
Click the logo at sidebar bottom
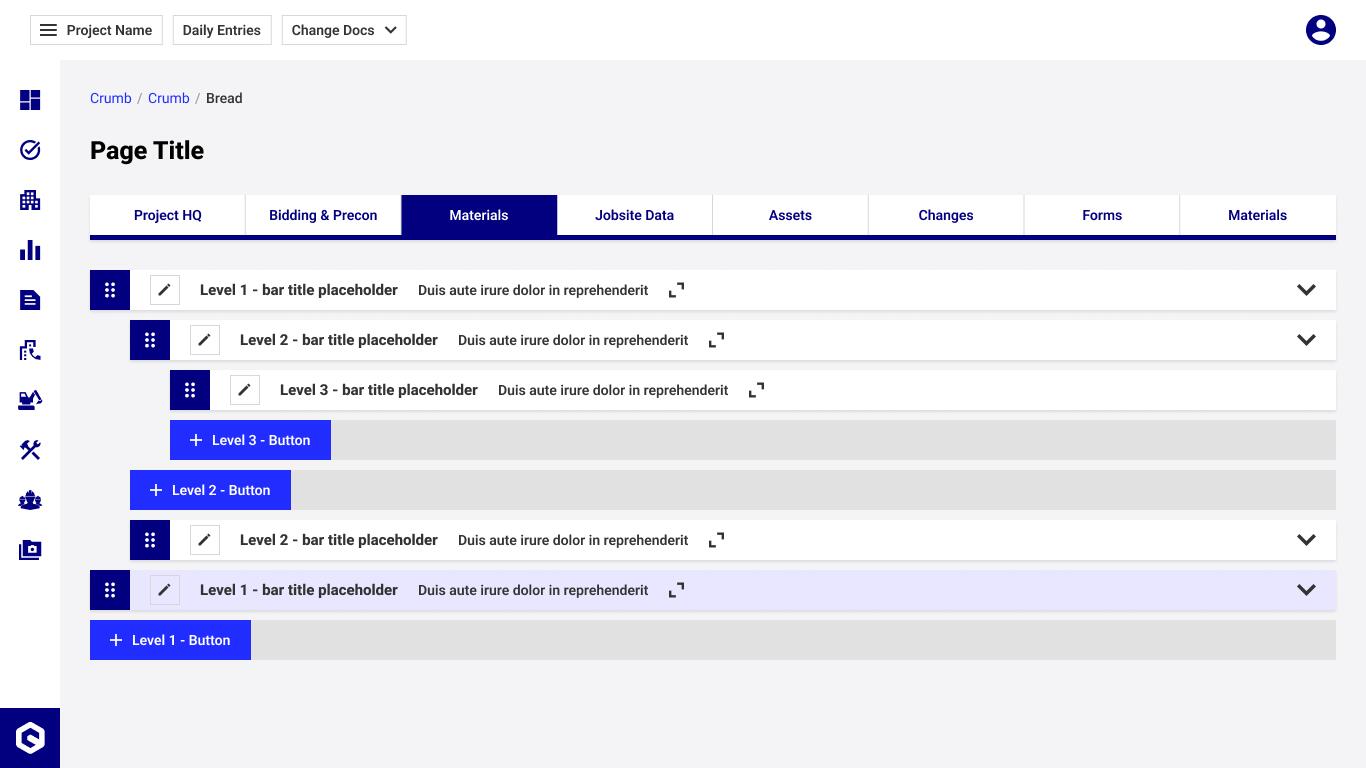(x=30, y=738)
